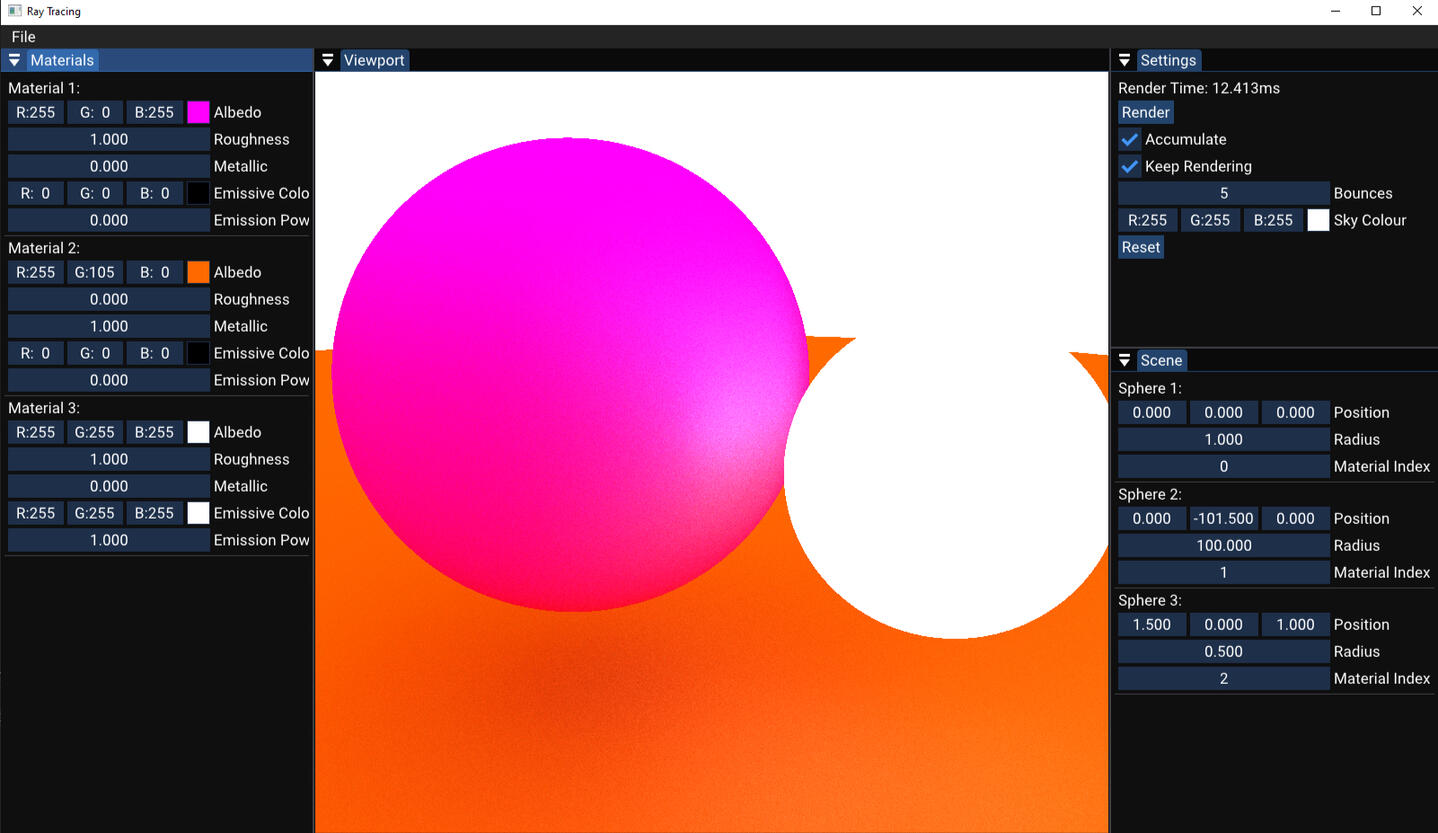This screenshot has height=833, width=1438.
Task: Collapse the Materials panel triangle
Action: click(x=14, y=60)
